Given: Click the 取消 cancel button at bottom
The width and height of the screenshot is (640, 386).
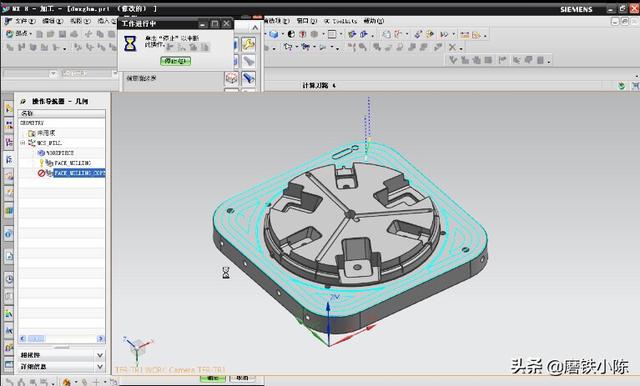Looking at the screenshot, I should click(242, 378).
